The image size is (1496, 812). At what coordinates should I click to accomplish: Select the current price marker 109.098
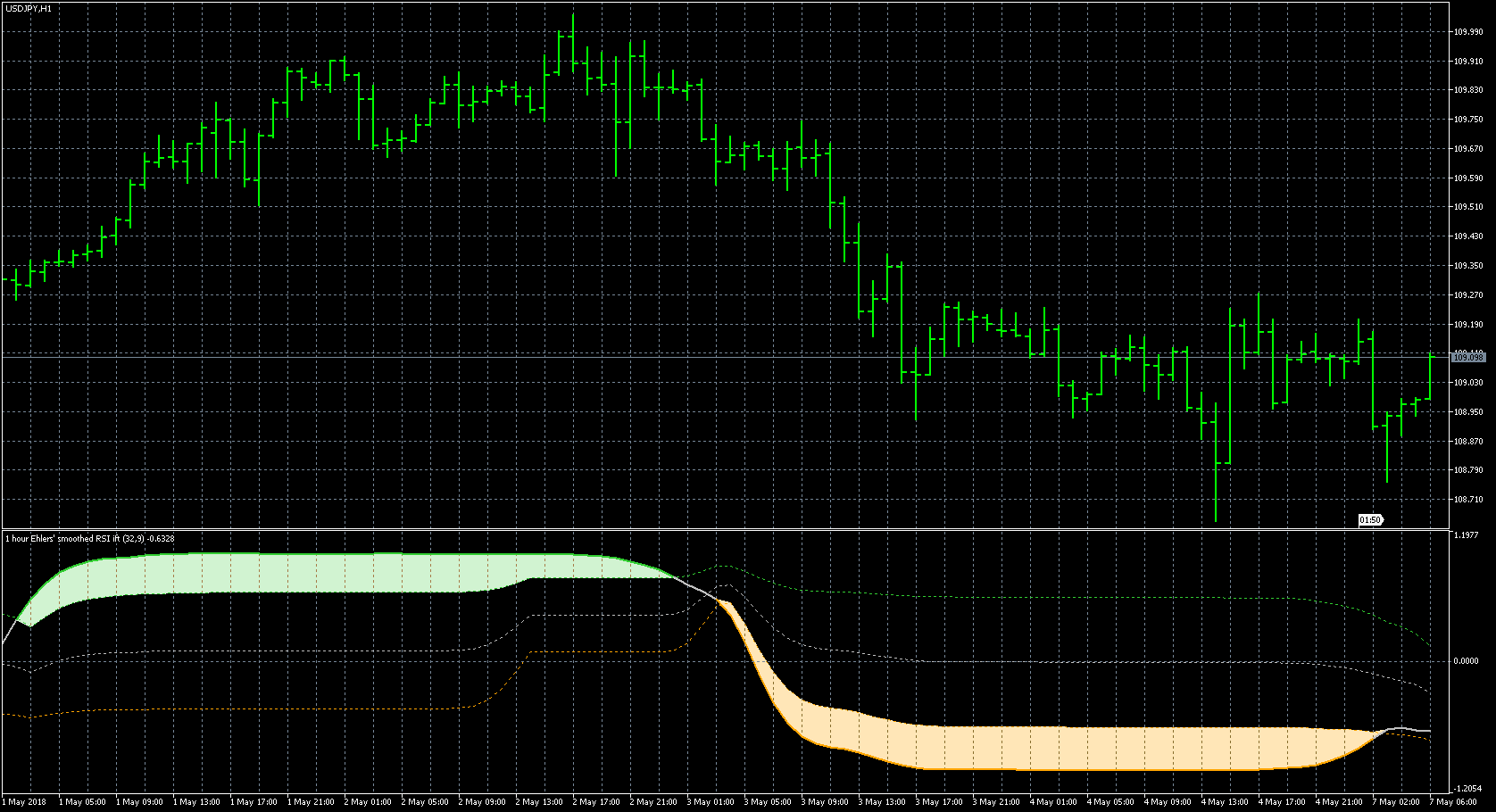(1468, 357)
